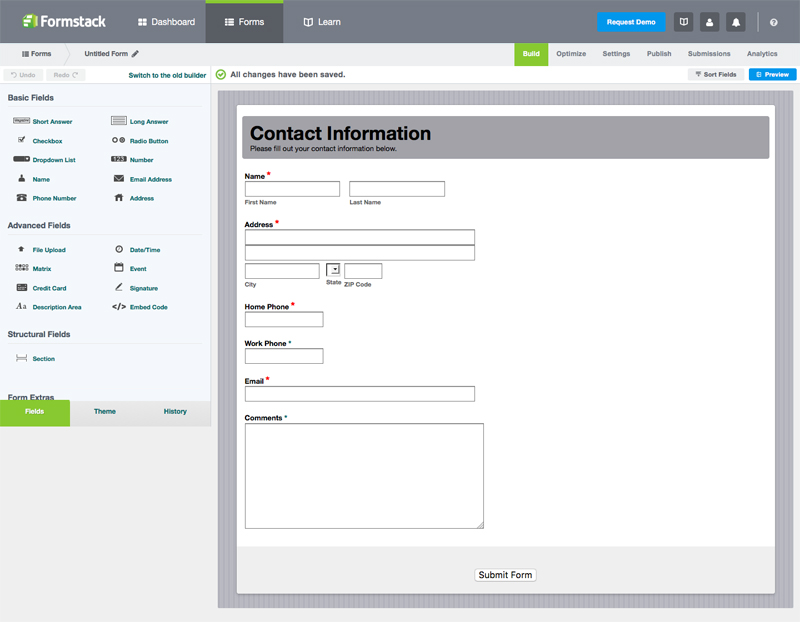The height and width of the screenshot is (622, 800).
Task: Add a Dropdown List field
Action: tap(44, 160)
